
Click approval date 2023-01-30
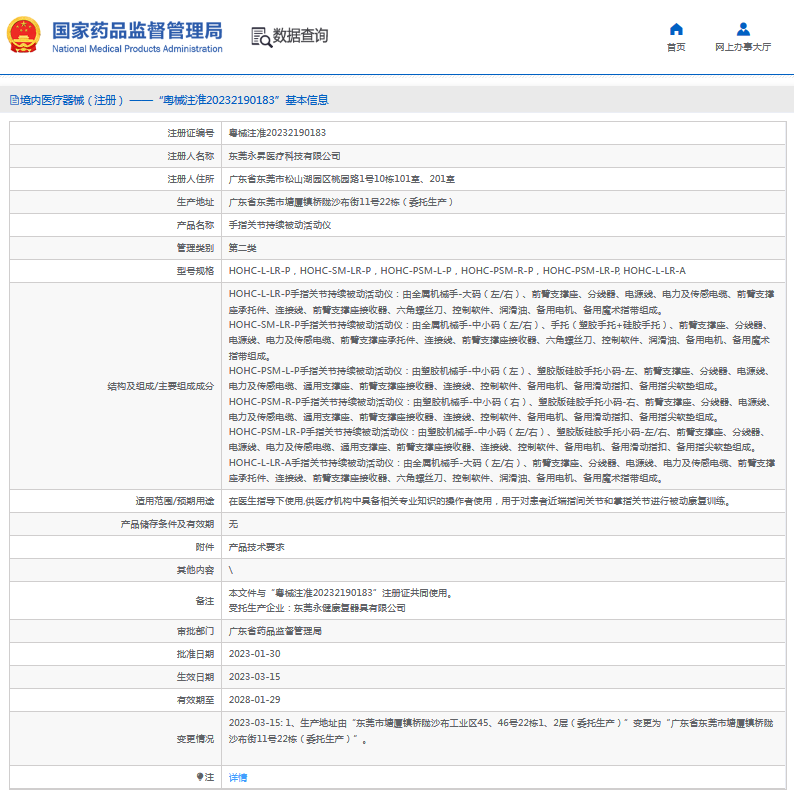254,654
